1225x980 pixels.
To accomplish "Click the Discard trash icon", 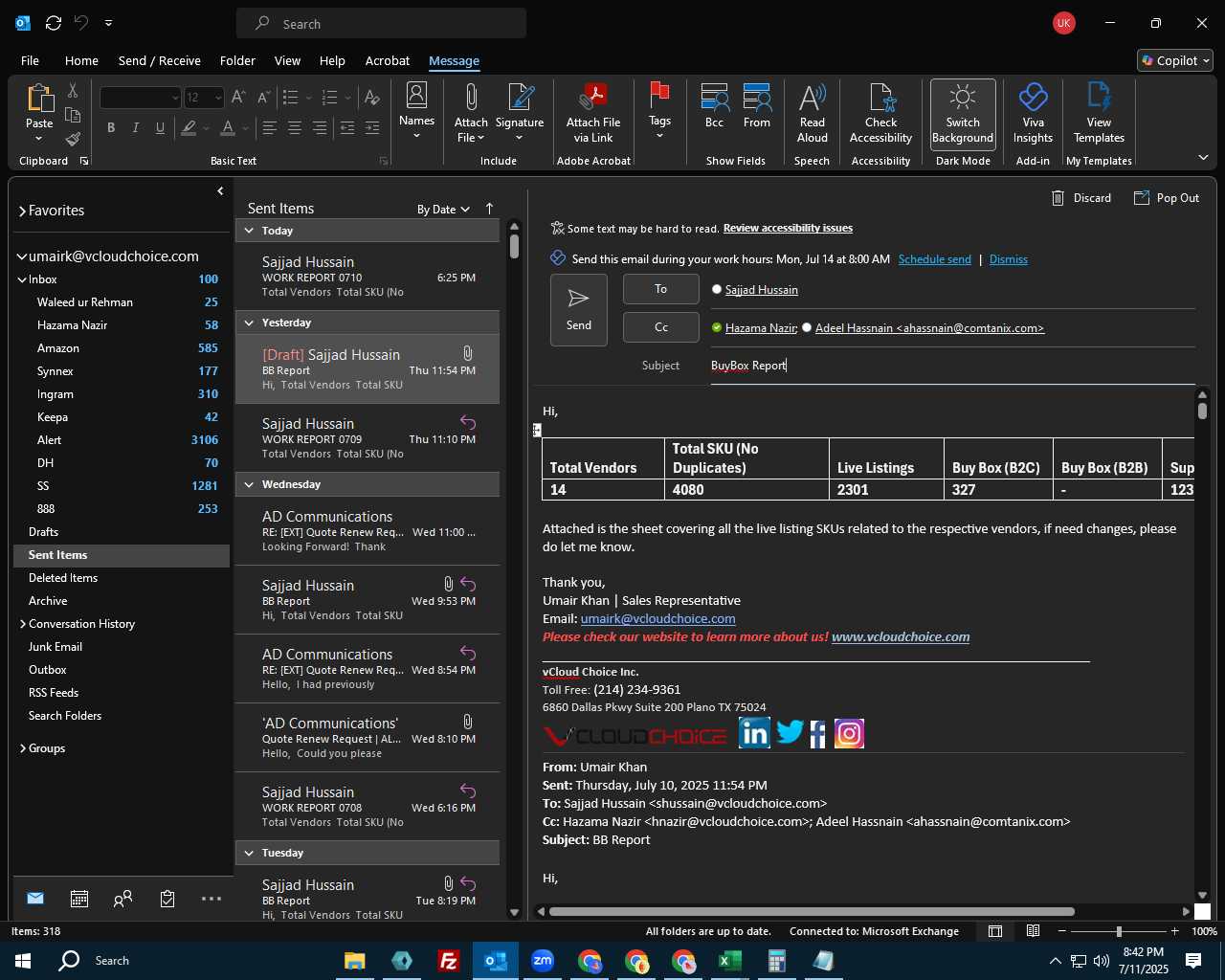I will coord(1058,198).
